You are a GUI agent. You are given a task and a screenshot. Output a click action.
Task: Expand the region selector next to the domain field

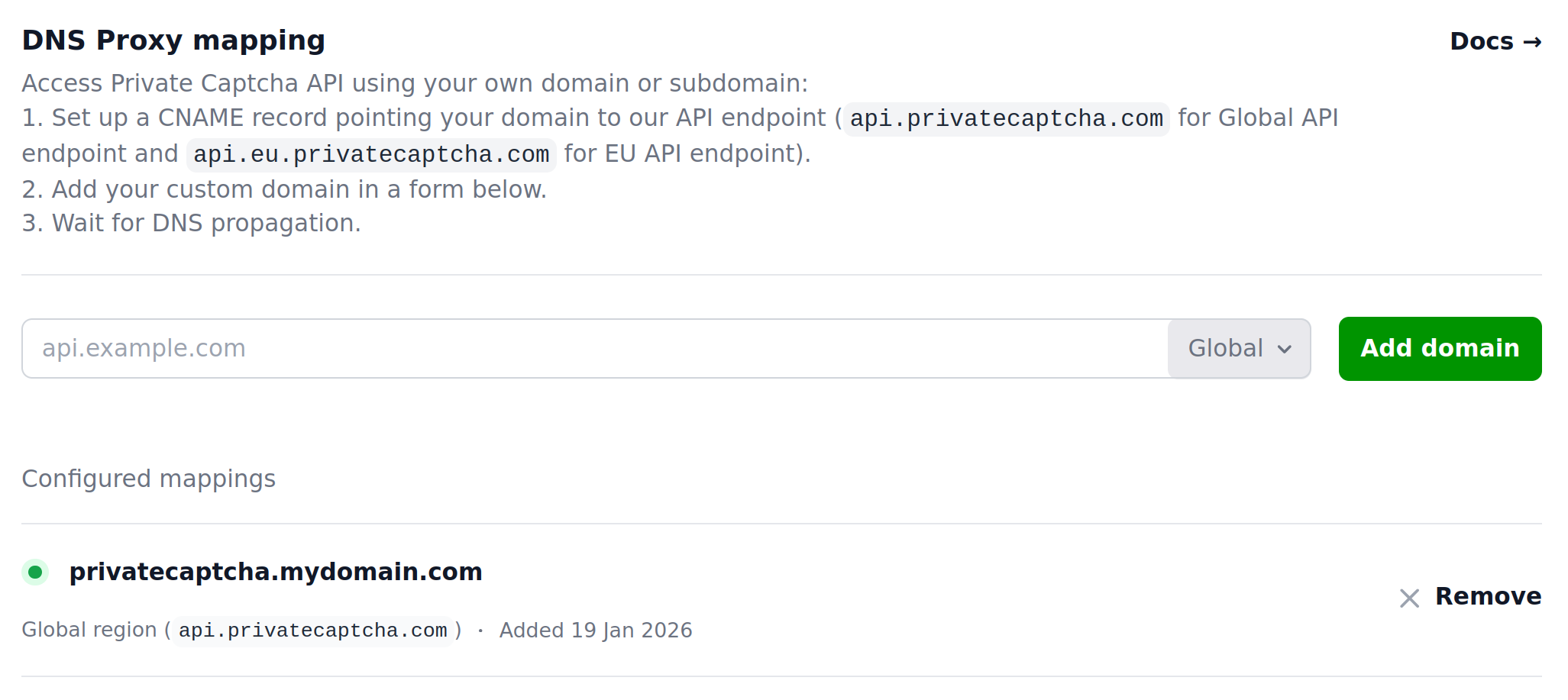coord(1238,349)
